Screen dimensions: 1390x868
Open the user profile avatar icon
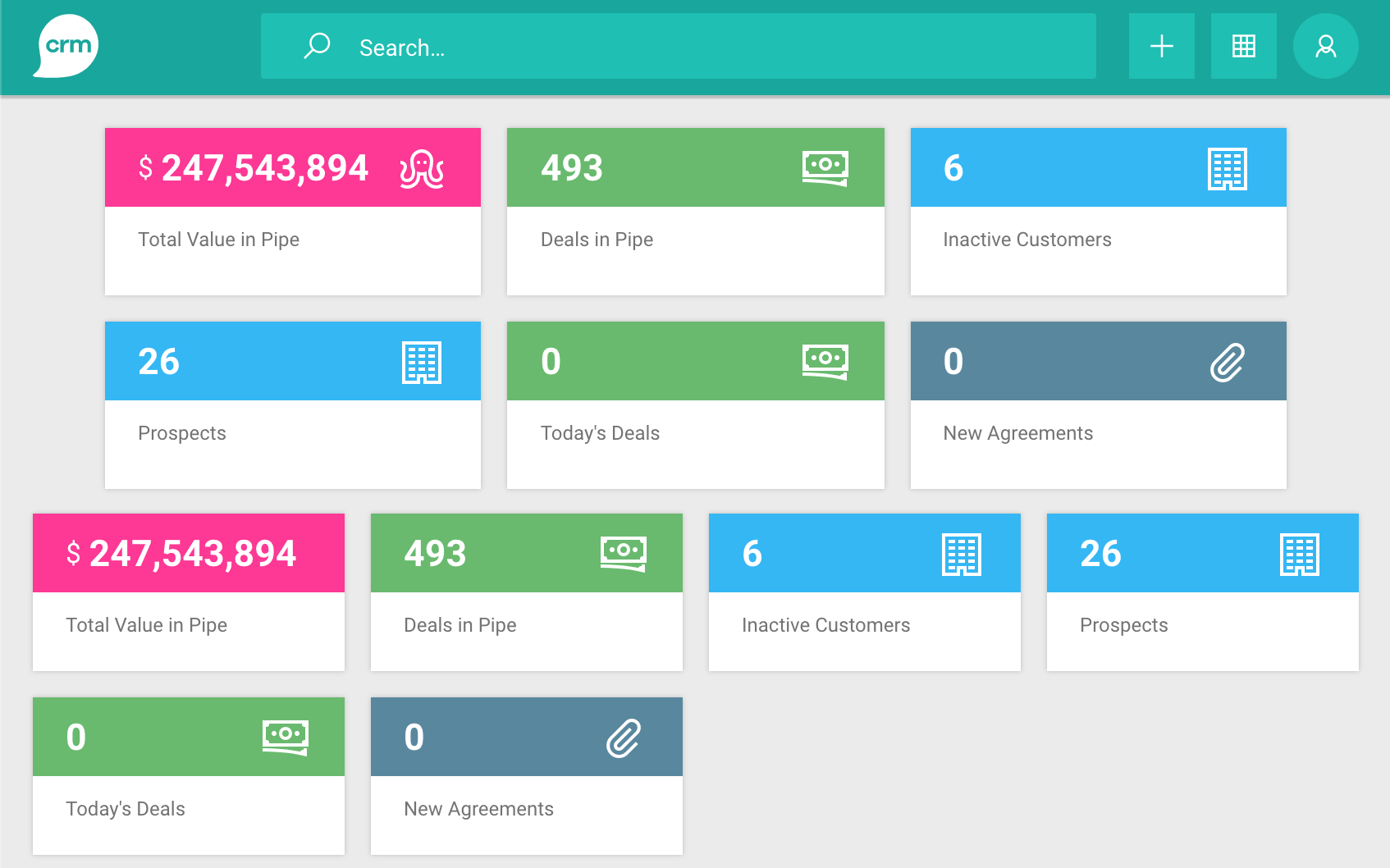tap(1325, 46)
